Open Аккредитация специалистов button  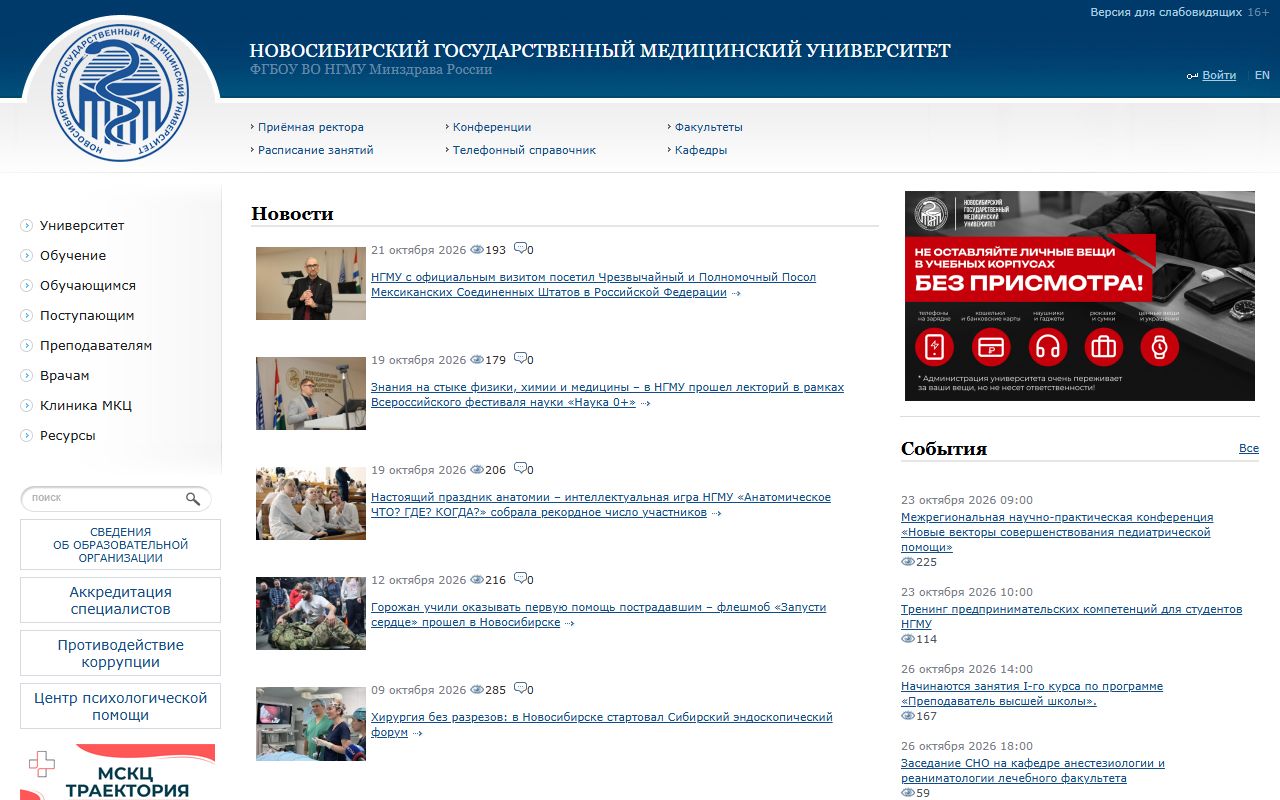[x=120, y=600]
